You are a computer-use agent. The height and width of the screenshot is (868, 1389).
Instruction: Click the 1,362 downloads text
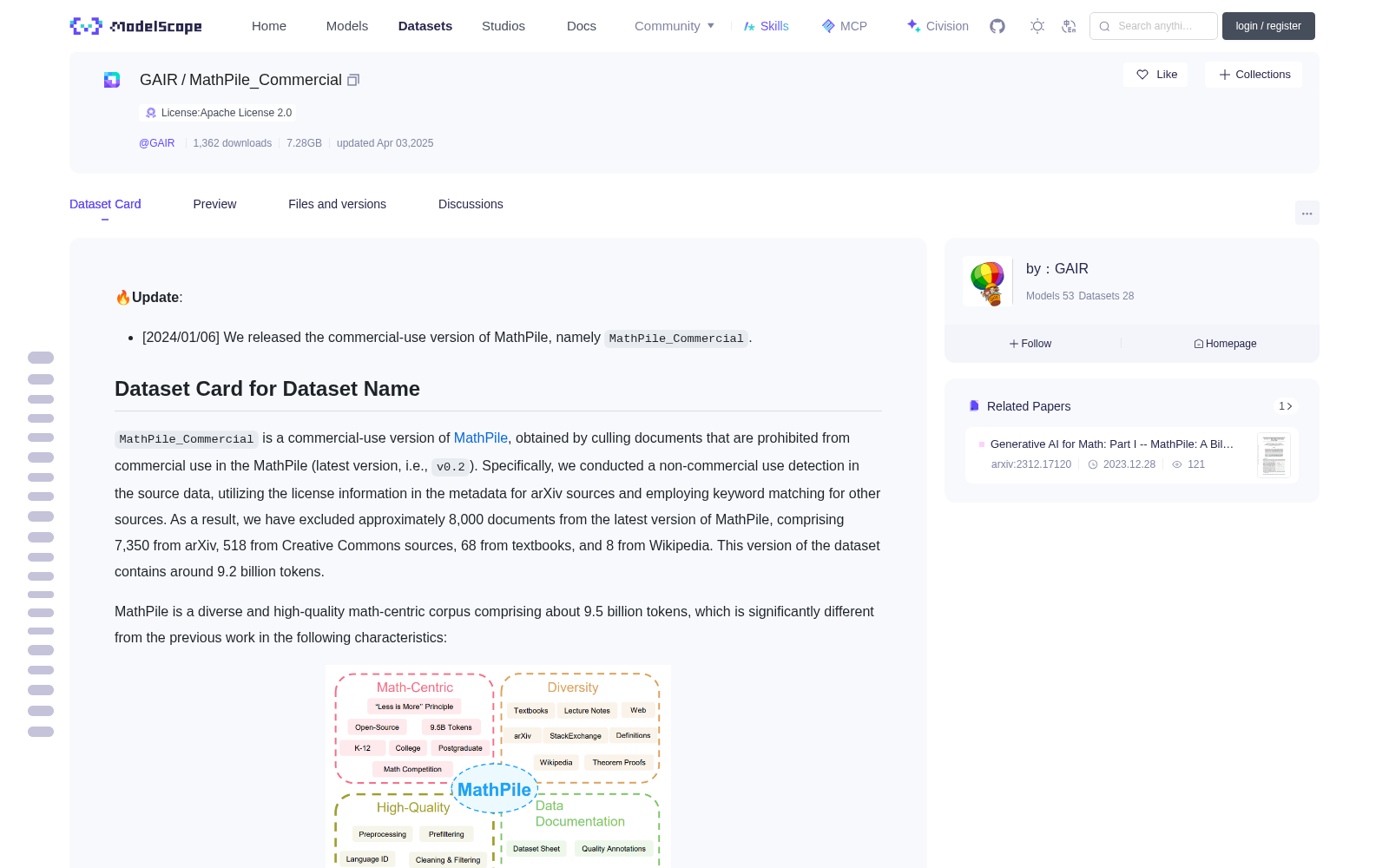233,143
